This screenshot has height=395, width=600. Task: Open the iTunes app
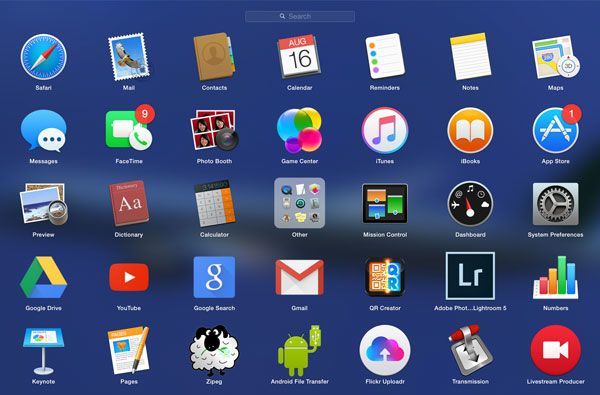click(385, 130)
